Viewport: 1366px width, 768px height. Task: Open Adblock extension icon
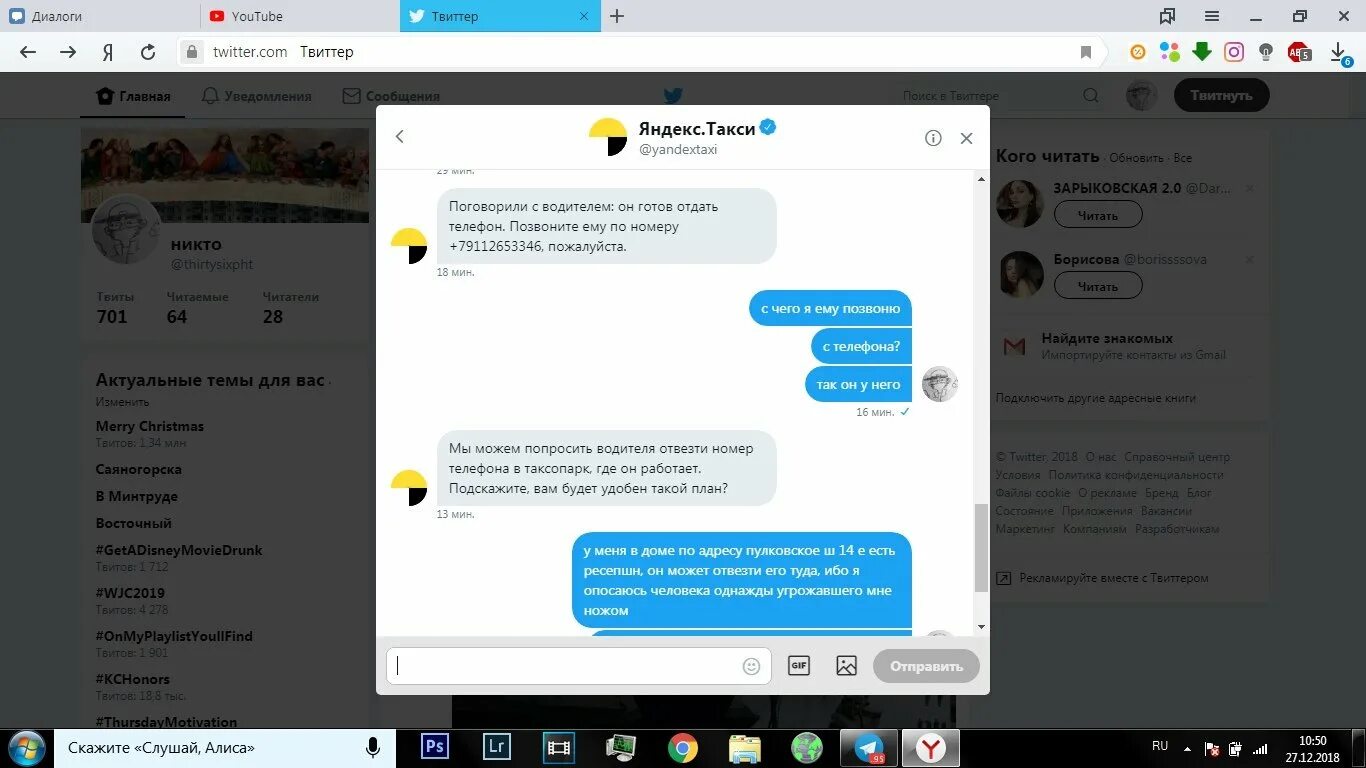pos(1299,52)
